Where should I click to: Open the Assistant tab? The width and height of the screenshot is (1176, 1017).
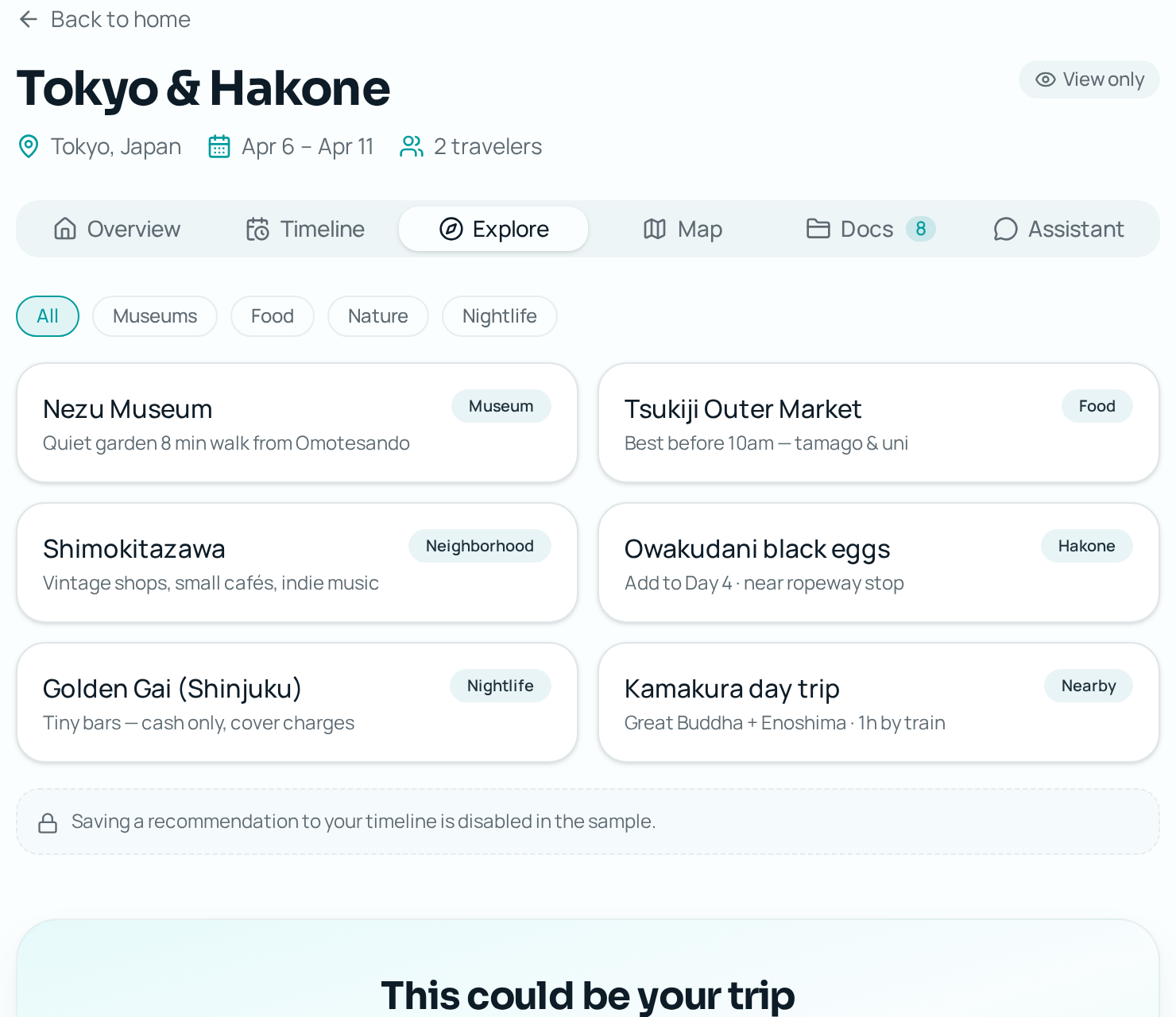(x=1059, y=229)
